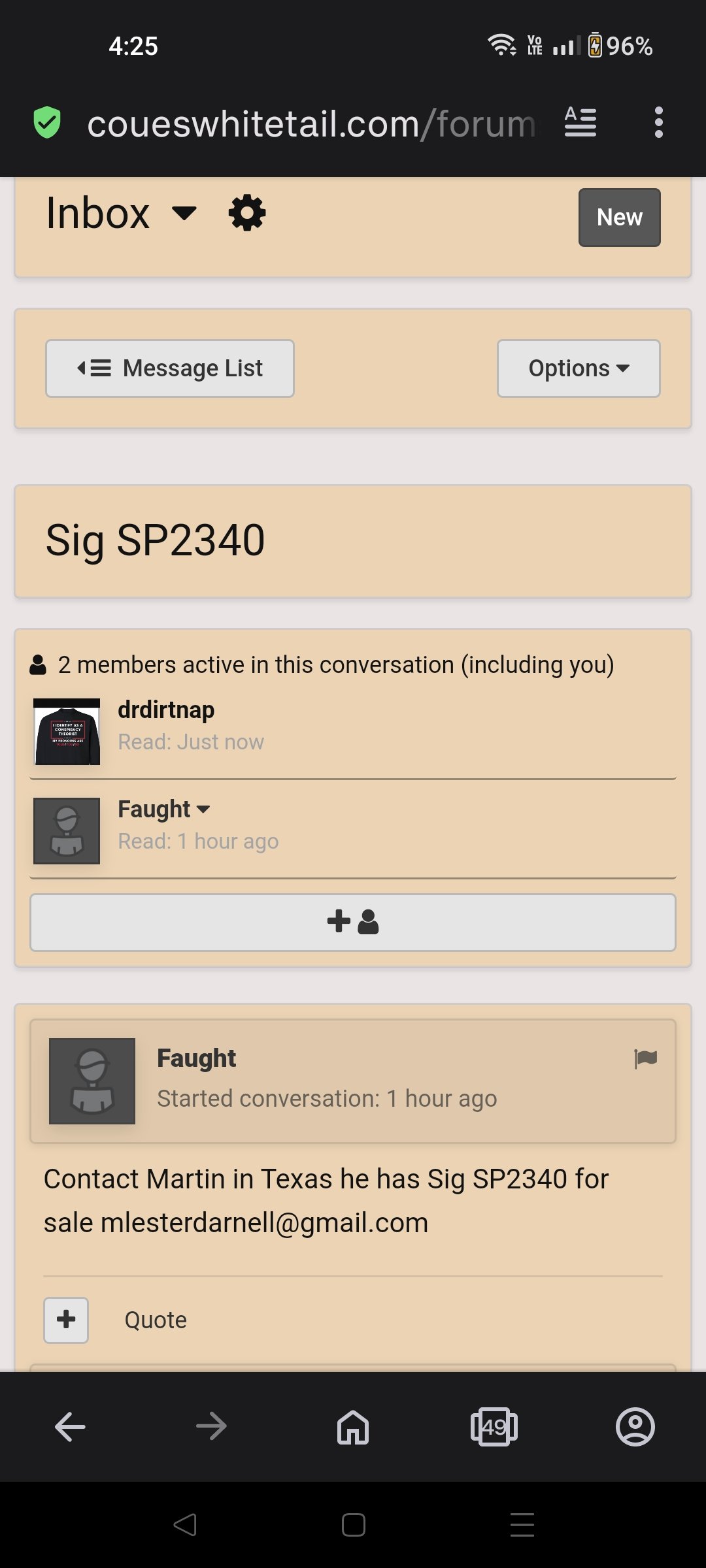The height and width of the screenshot is (1568, 706).
Task: Open the browser three-dot menu
Action: (x=658, y=122)
